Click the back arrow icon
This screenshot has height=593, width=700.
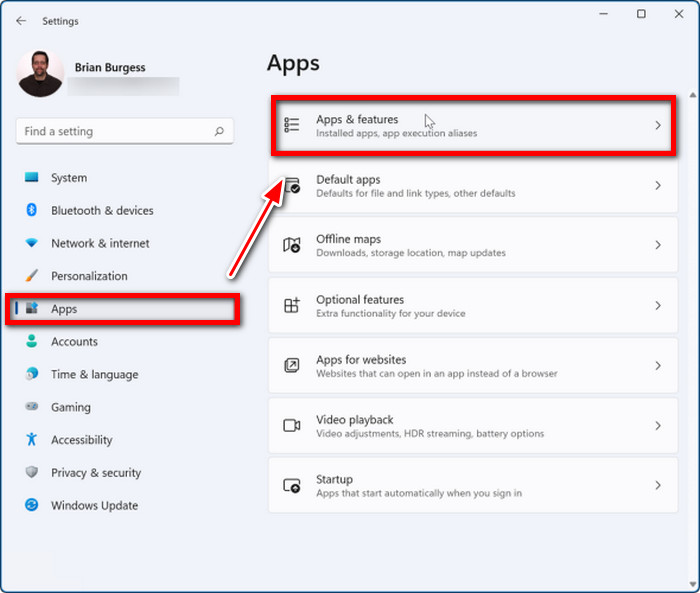tap(21, 21)
